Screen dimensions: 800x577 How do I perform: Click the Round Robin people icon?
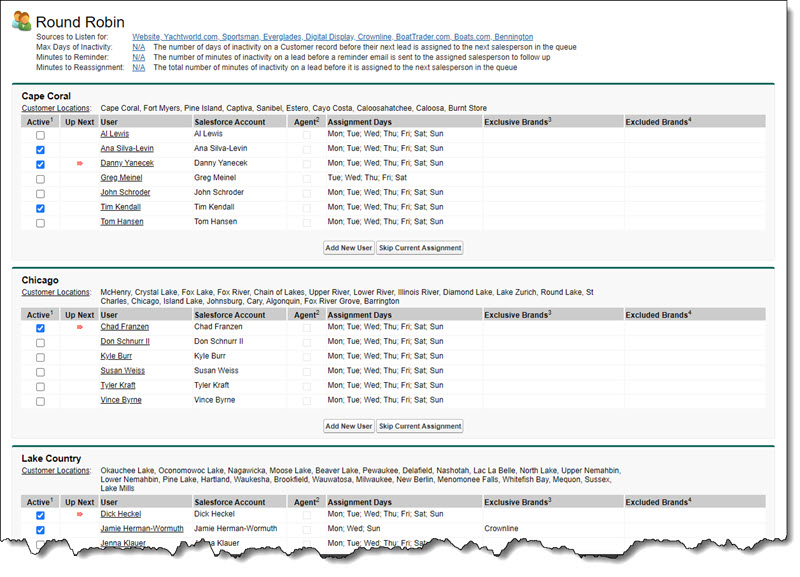pyautogui.click(x=21, y=21)
